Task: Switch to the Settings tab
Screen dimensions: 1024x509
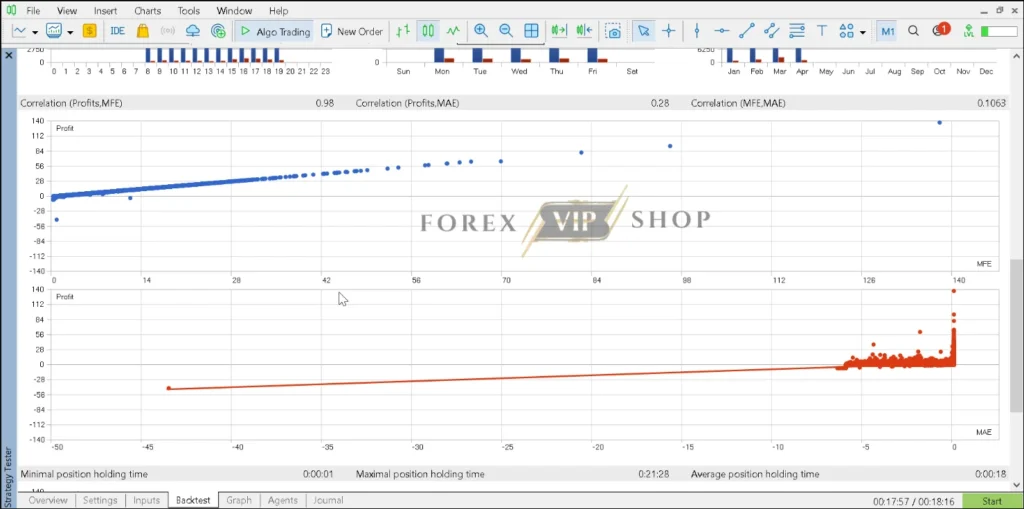Action: pos(100,501)
